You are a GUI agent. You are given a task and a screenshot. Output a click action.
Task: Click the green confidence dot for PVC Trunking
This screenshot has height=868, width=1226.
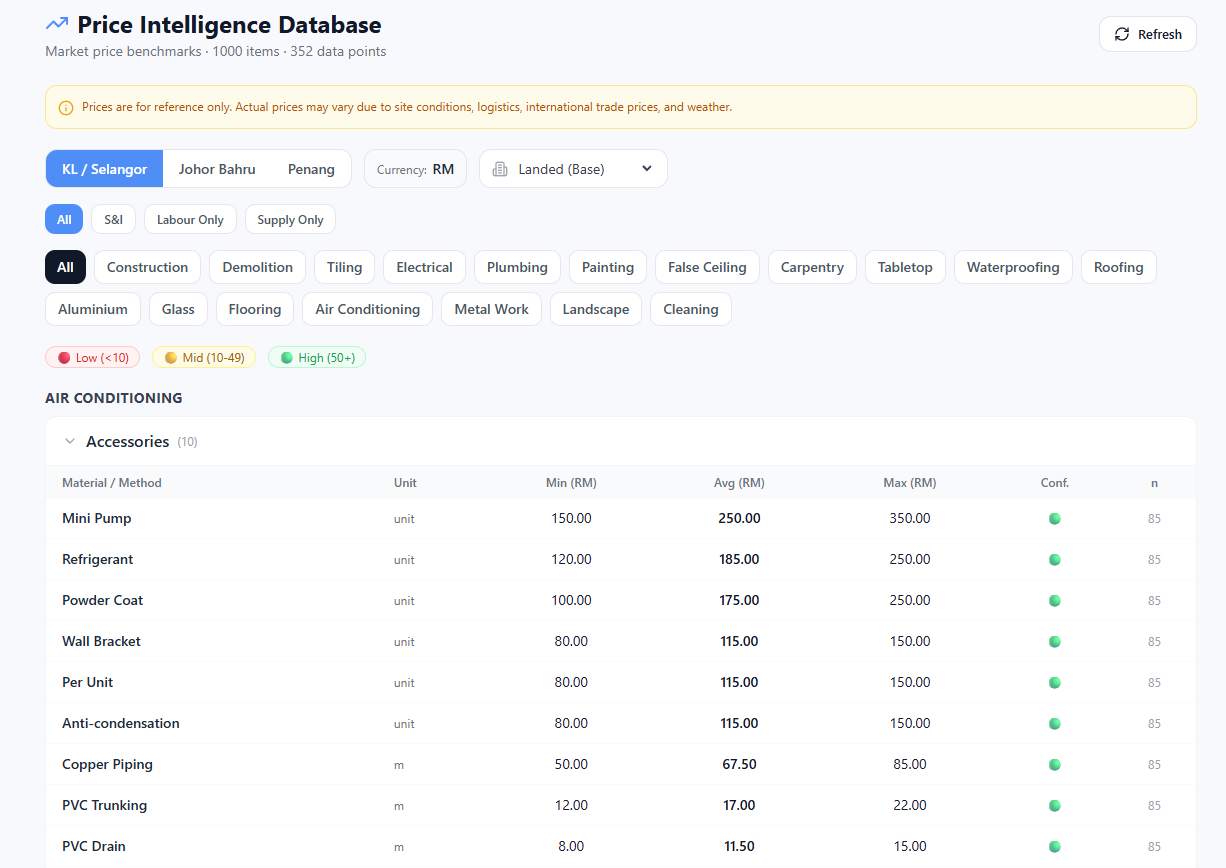(1054, 806)
